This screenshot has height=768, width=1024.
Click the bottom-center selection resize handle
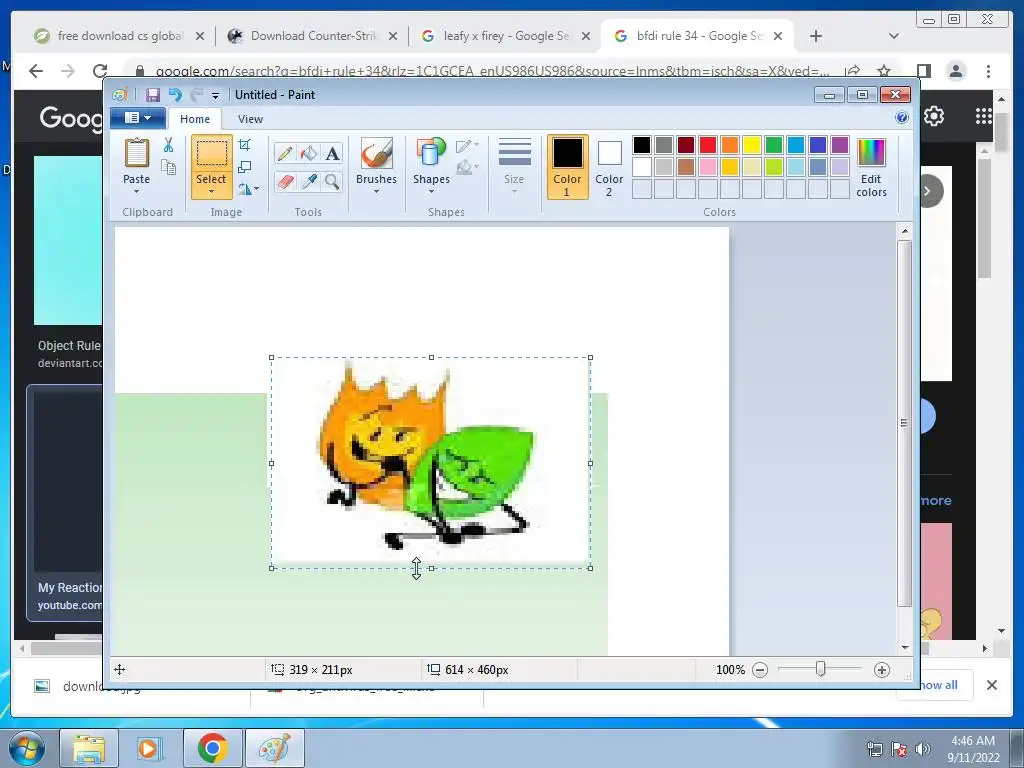(431, 568)
